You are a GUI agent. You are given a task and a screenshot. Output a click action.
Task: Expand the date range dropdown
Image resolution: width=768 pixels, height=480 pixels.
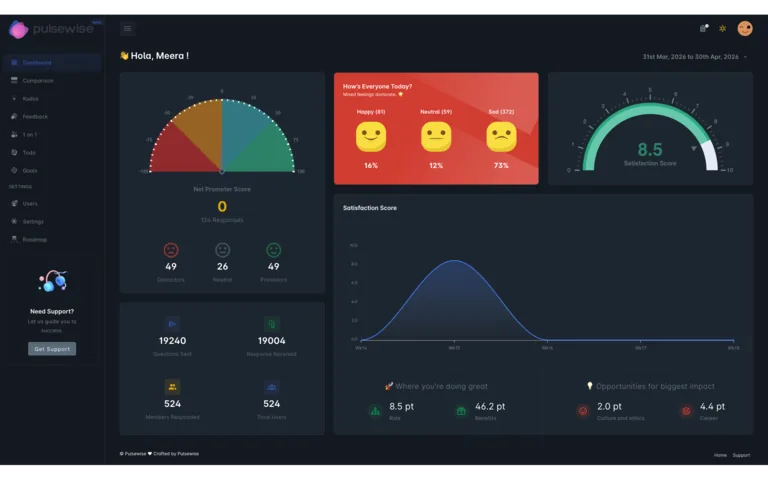click(x=695, y=57)
